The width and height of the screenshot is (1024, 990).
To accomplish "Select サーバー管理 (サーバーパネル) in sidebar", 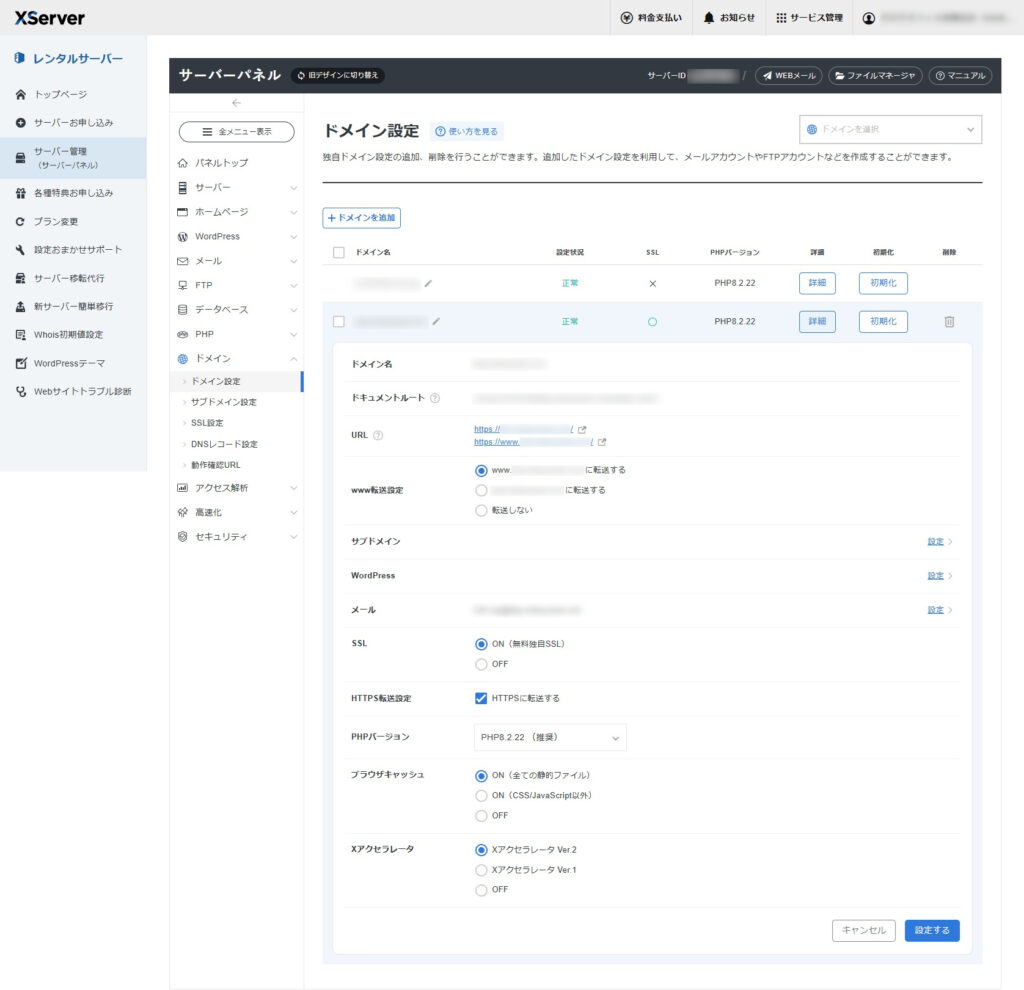I will click(73, 158).
